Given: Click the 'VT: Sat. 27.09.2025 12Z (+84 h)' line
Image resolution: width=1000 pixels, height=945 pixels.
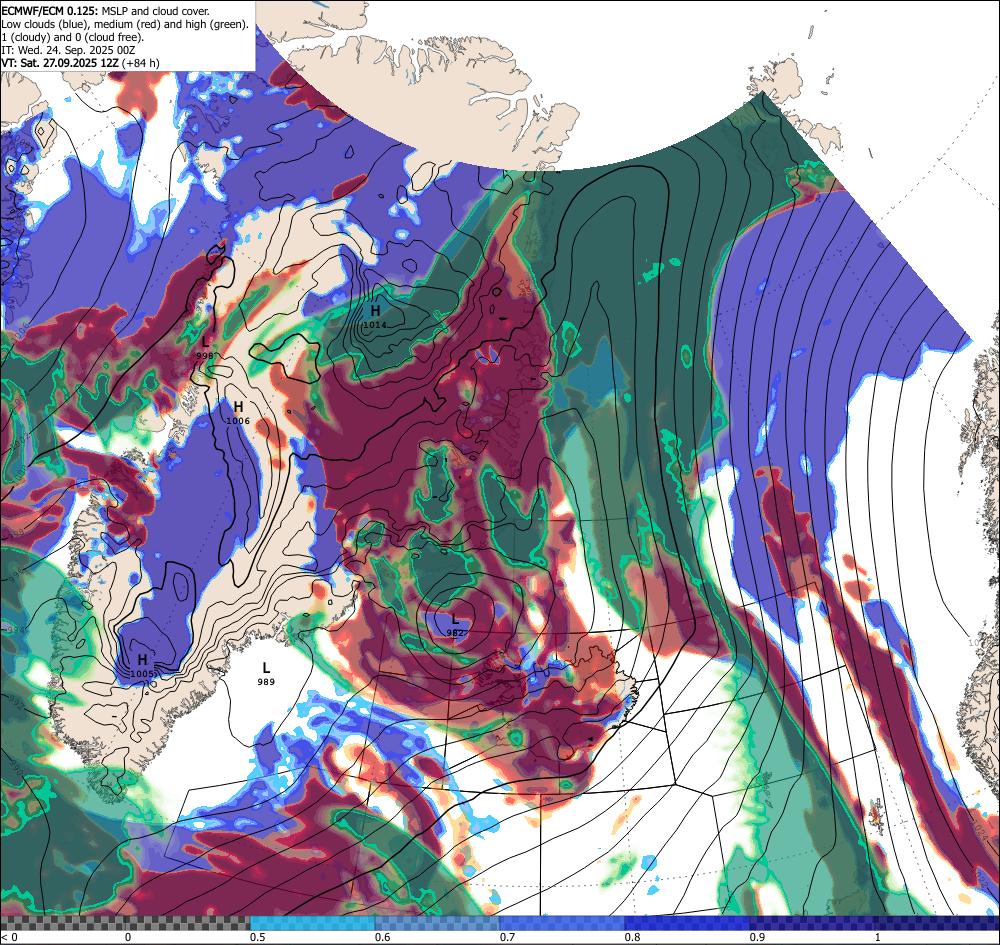Looking at the screenshot, I should tap(80, 63).
